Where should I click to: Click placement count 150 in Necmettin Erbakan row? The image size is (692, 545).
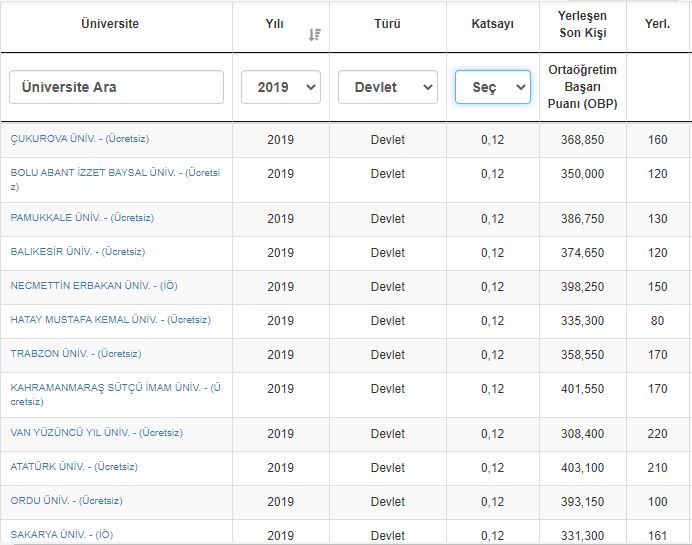[x=657, y=287]
